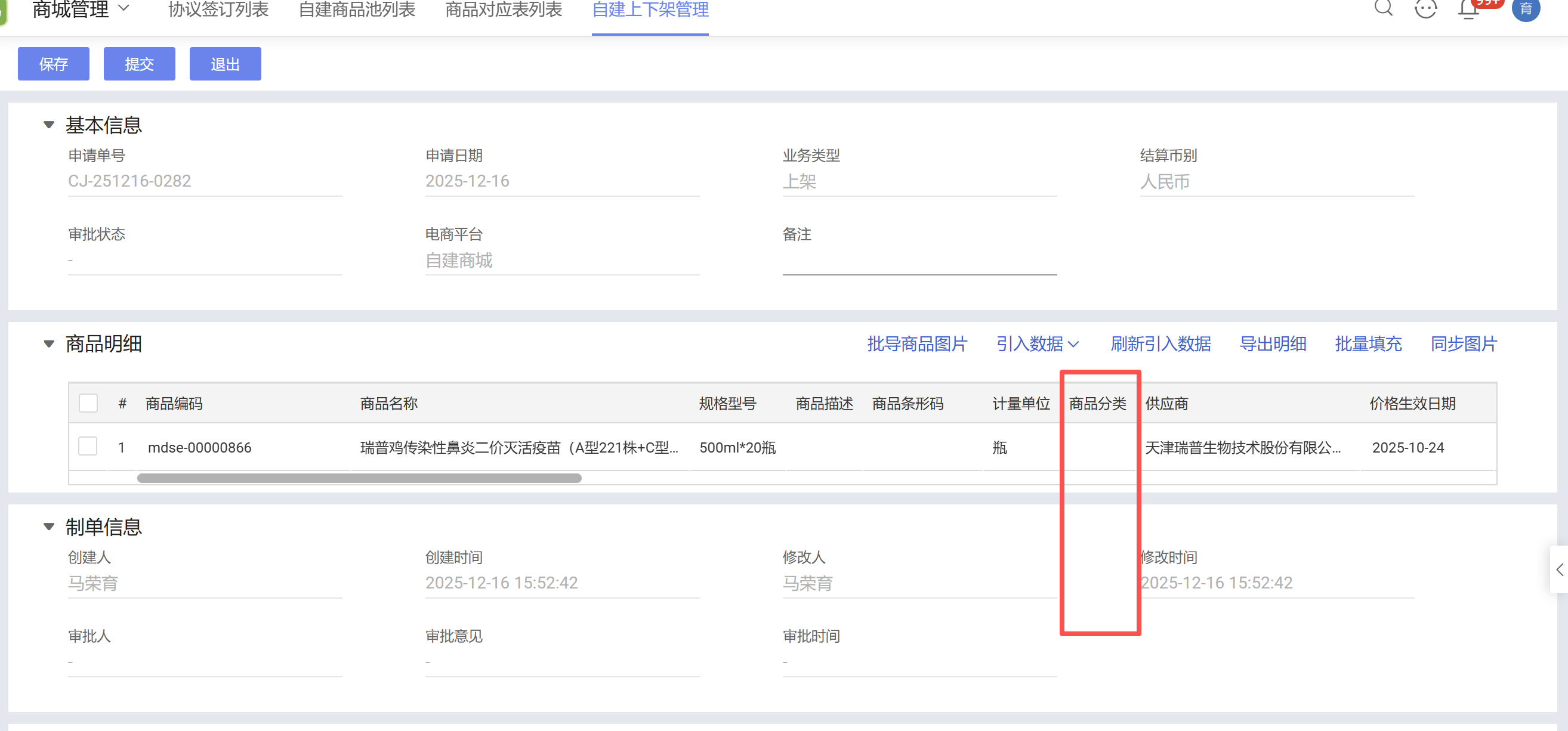This screenshot has width=1568, height=731.
Task: Collapse the 基本信息 section
Action: (x=50, y=125)
